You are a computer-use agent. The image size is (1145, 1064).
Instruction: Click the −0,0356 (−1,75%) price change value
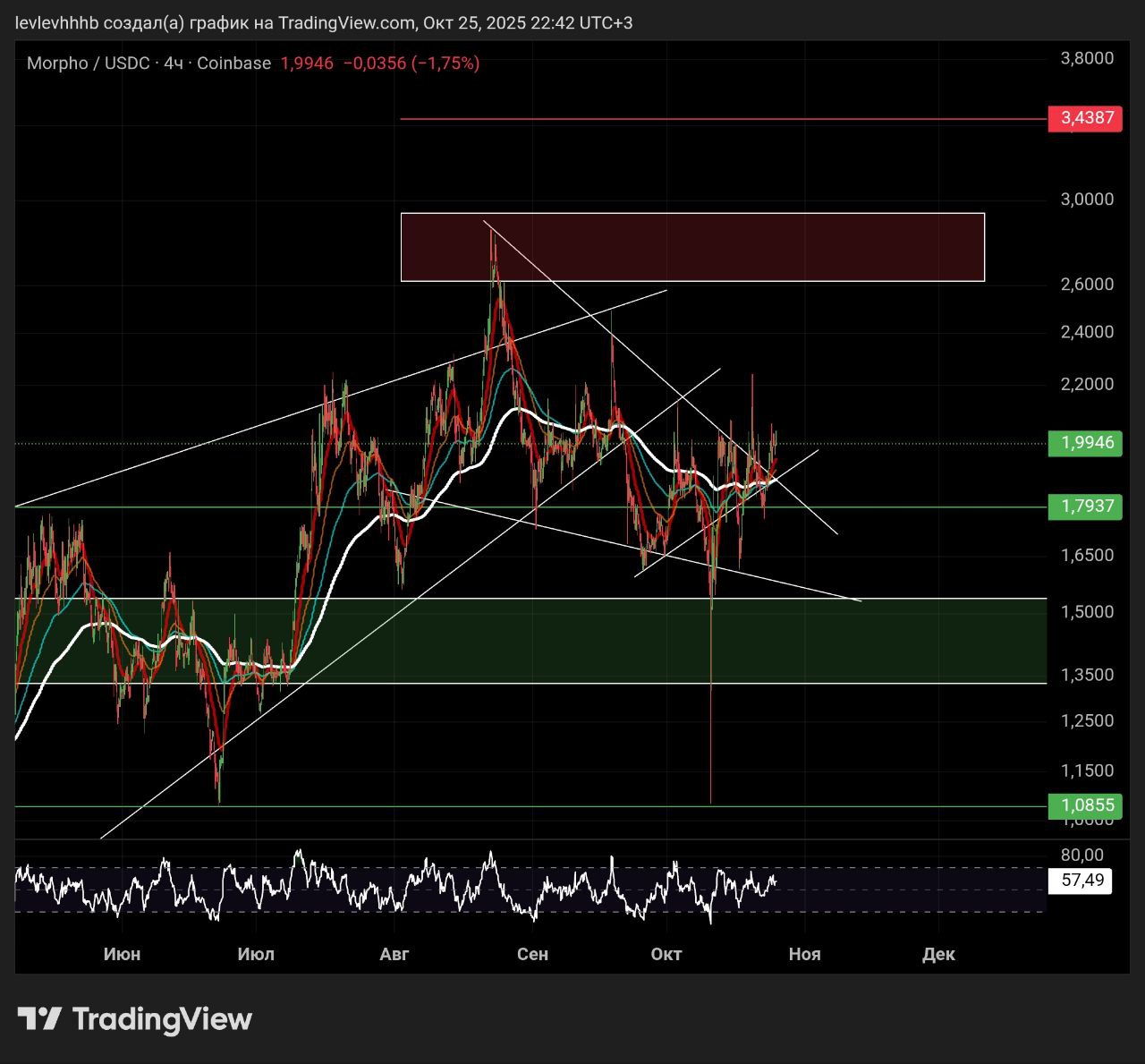click(411, 64)
